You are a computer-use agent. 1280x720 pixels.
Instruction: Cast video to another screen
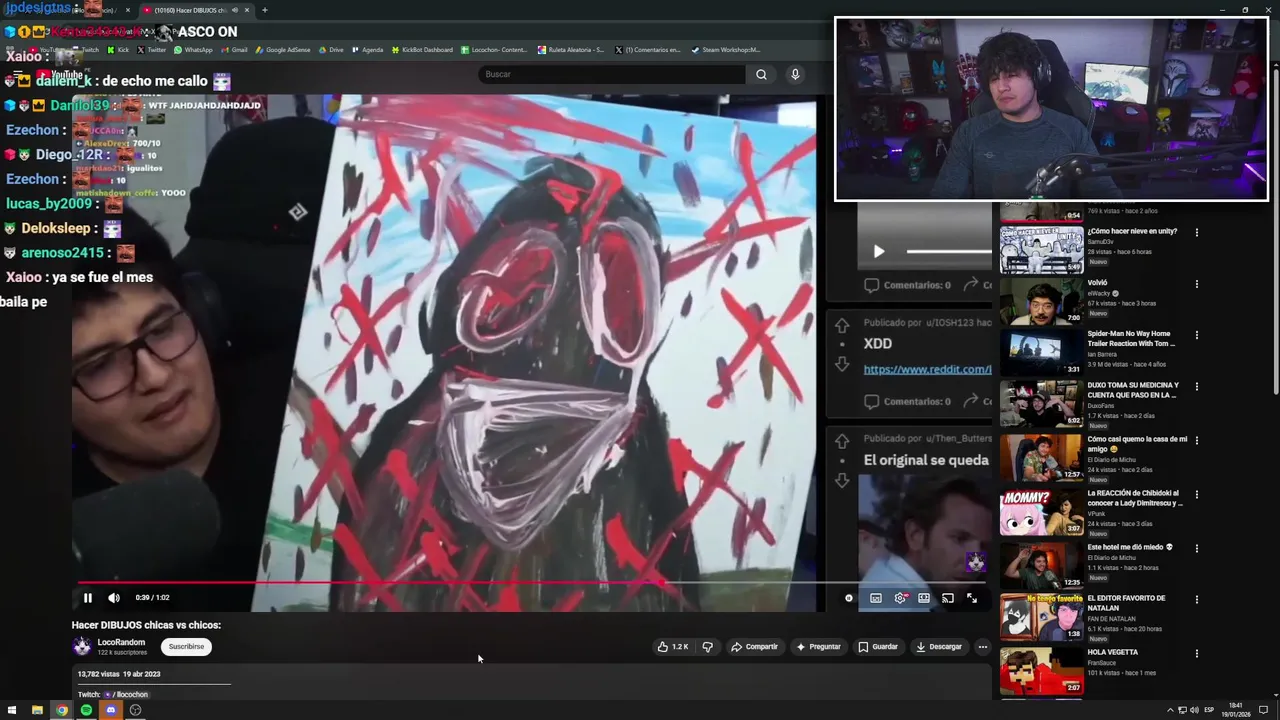click(948, 598)
